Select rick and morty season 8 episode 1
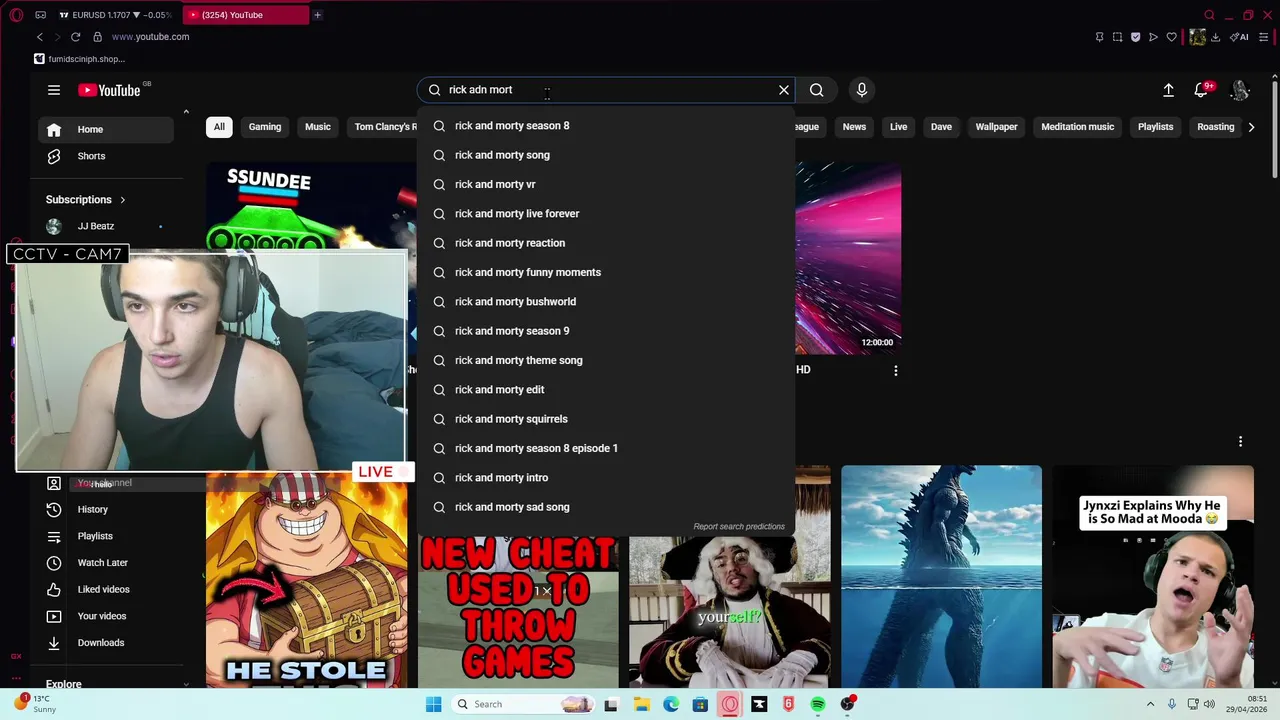This screenshot has width=1280, height=720. coord(606,448)
